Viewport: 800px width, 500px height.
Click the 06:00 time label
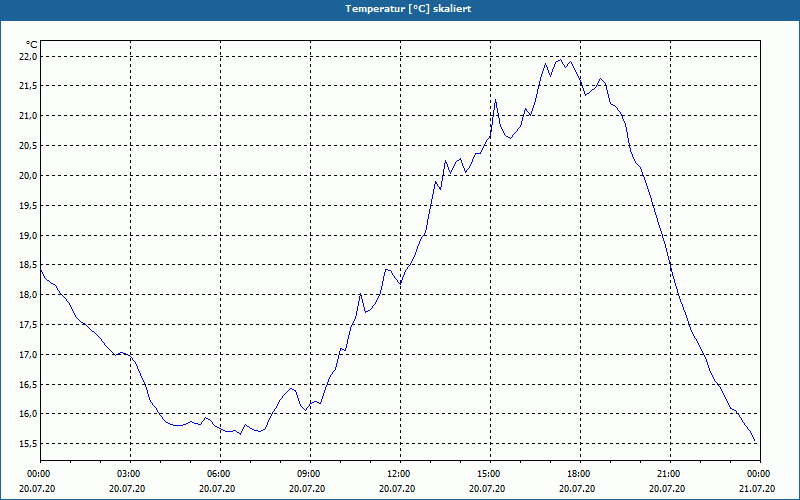point(220,474)
